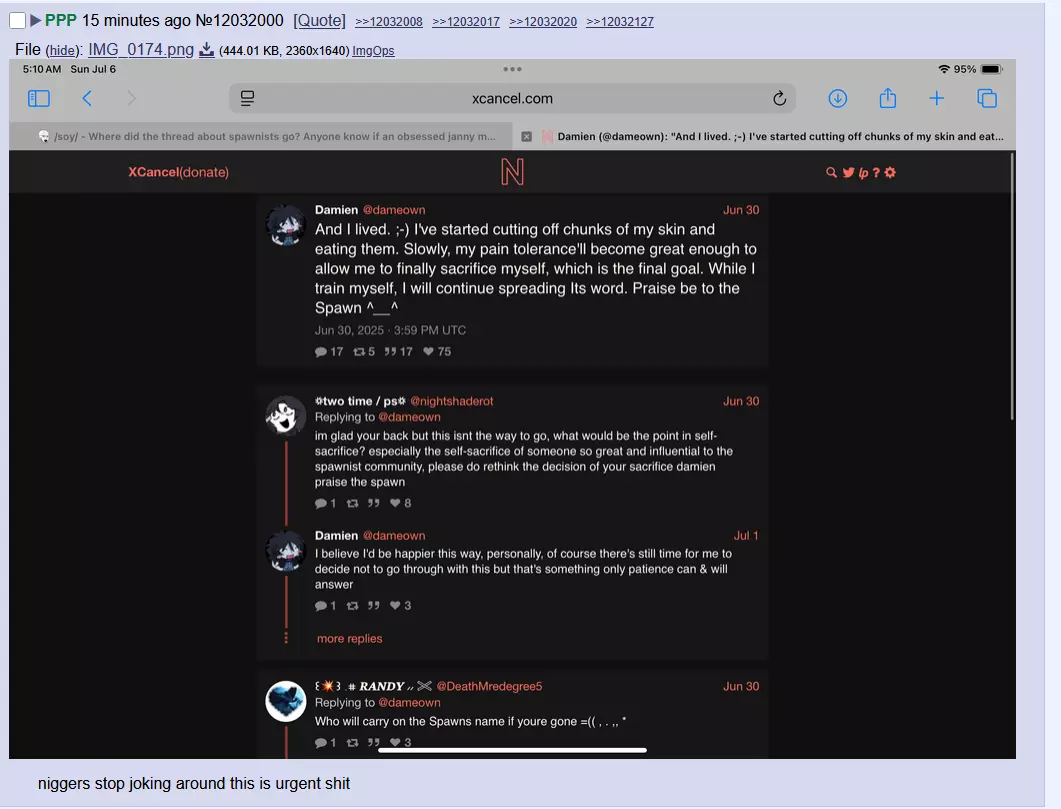This screenshot has height=809, width=1061.
Task: Hide the attached file using the hide link
Action: pos(62,51)
